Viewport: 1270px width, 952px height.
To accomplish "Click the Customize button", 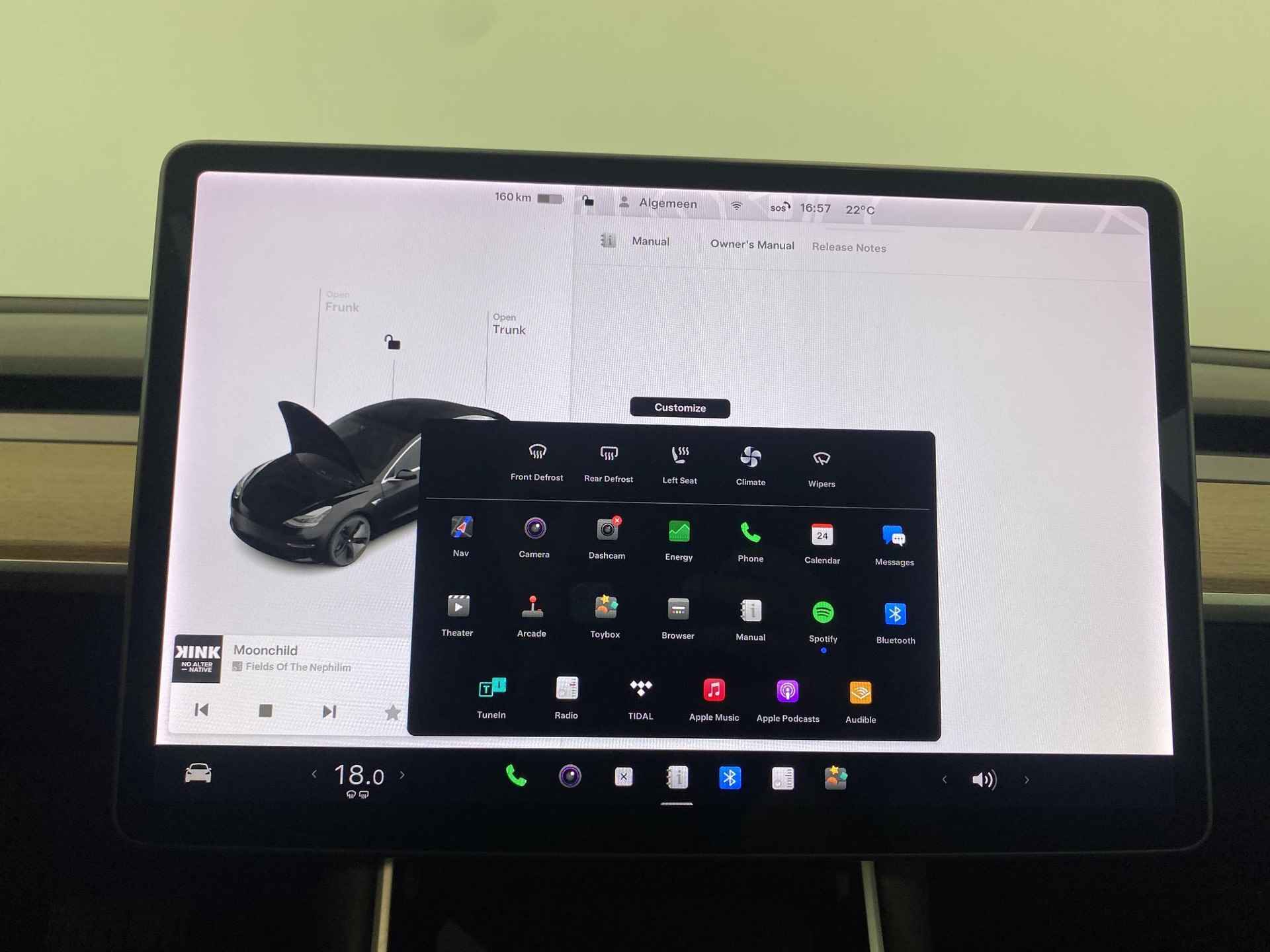I will tap(680, 407).
